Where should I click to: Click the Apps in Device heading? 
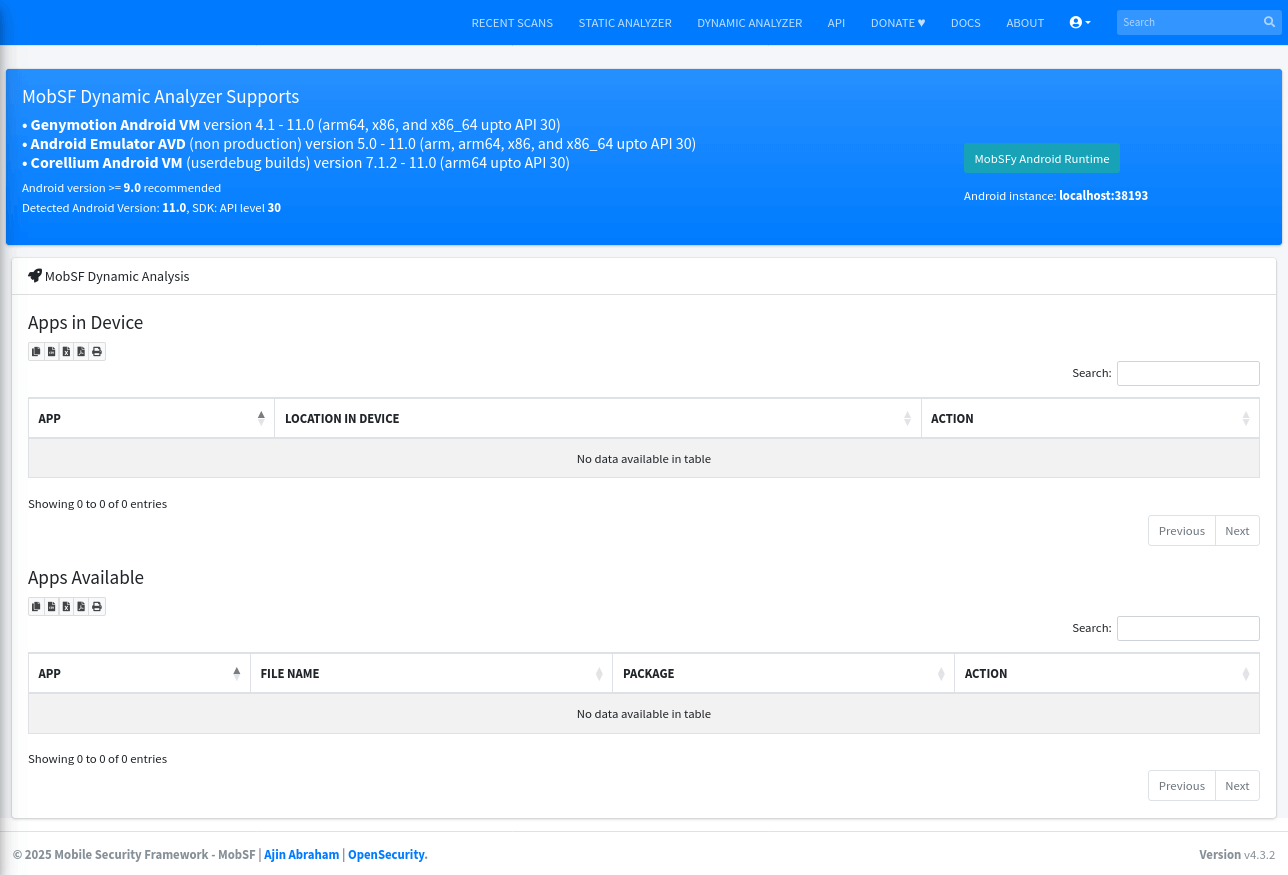point(85,323)
